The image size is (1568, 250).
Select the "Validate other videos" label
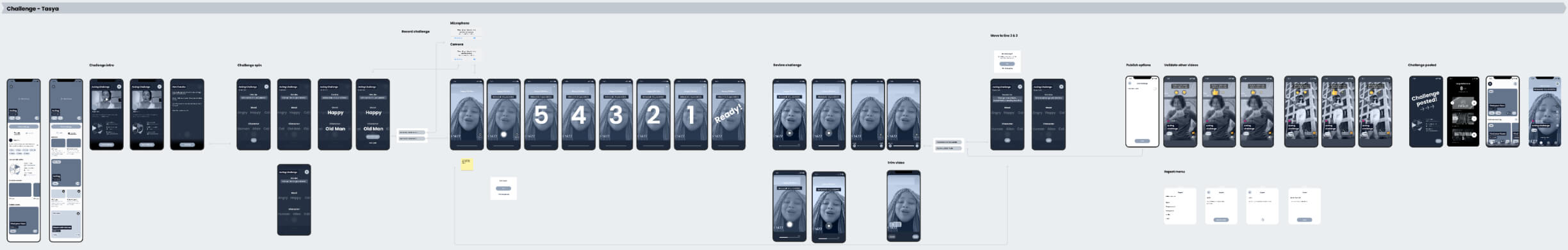coord(1180,65)
